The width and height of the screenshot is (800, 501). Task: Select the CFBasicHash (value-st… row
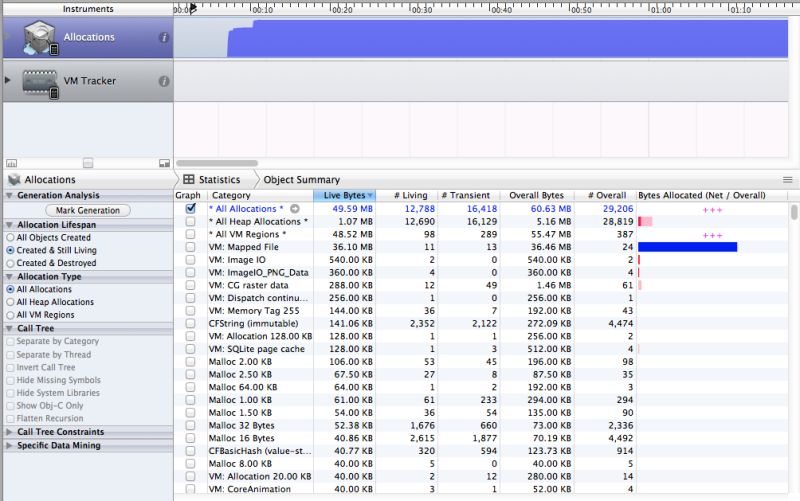[x=481, y=451]
